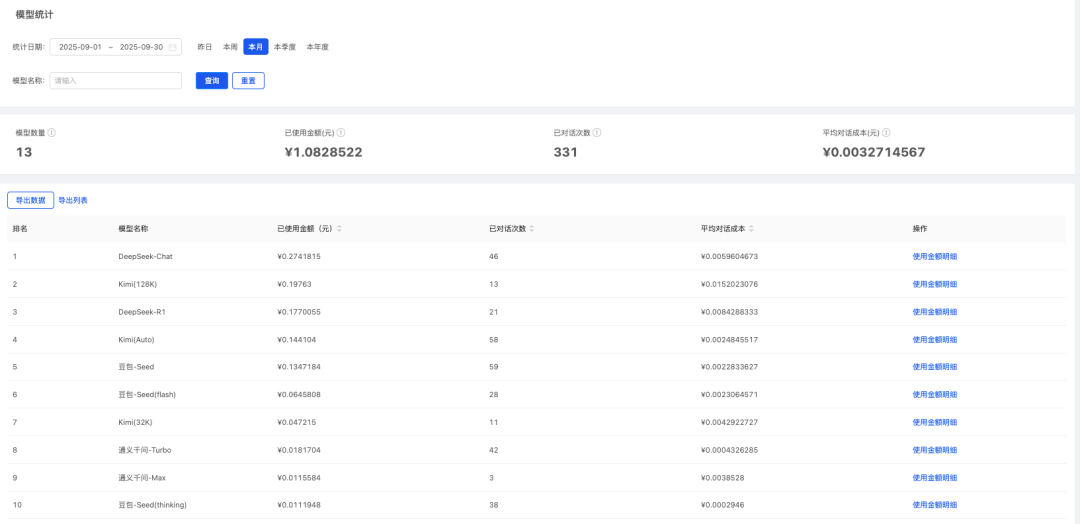Click info icon next to 已使用金额(元)
This screenshot has width=1080, height=524.
tap(341, 132)
